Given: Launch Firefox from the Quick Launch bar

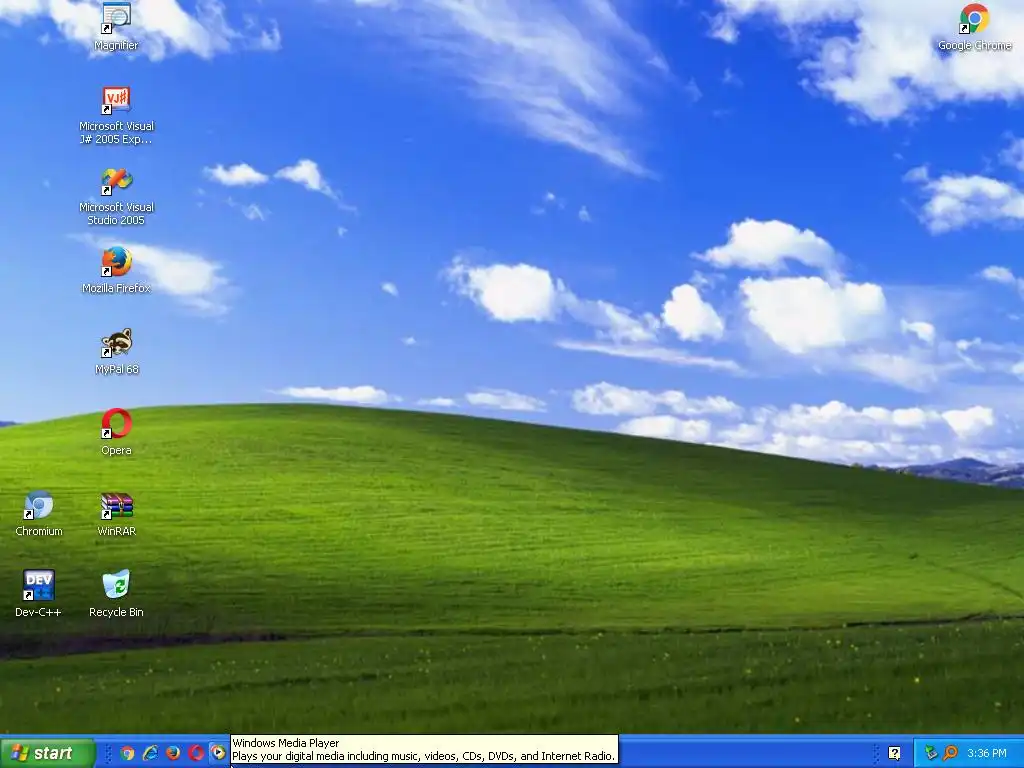Looking at the screenshot, I should (x=173, y=753).
